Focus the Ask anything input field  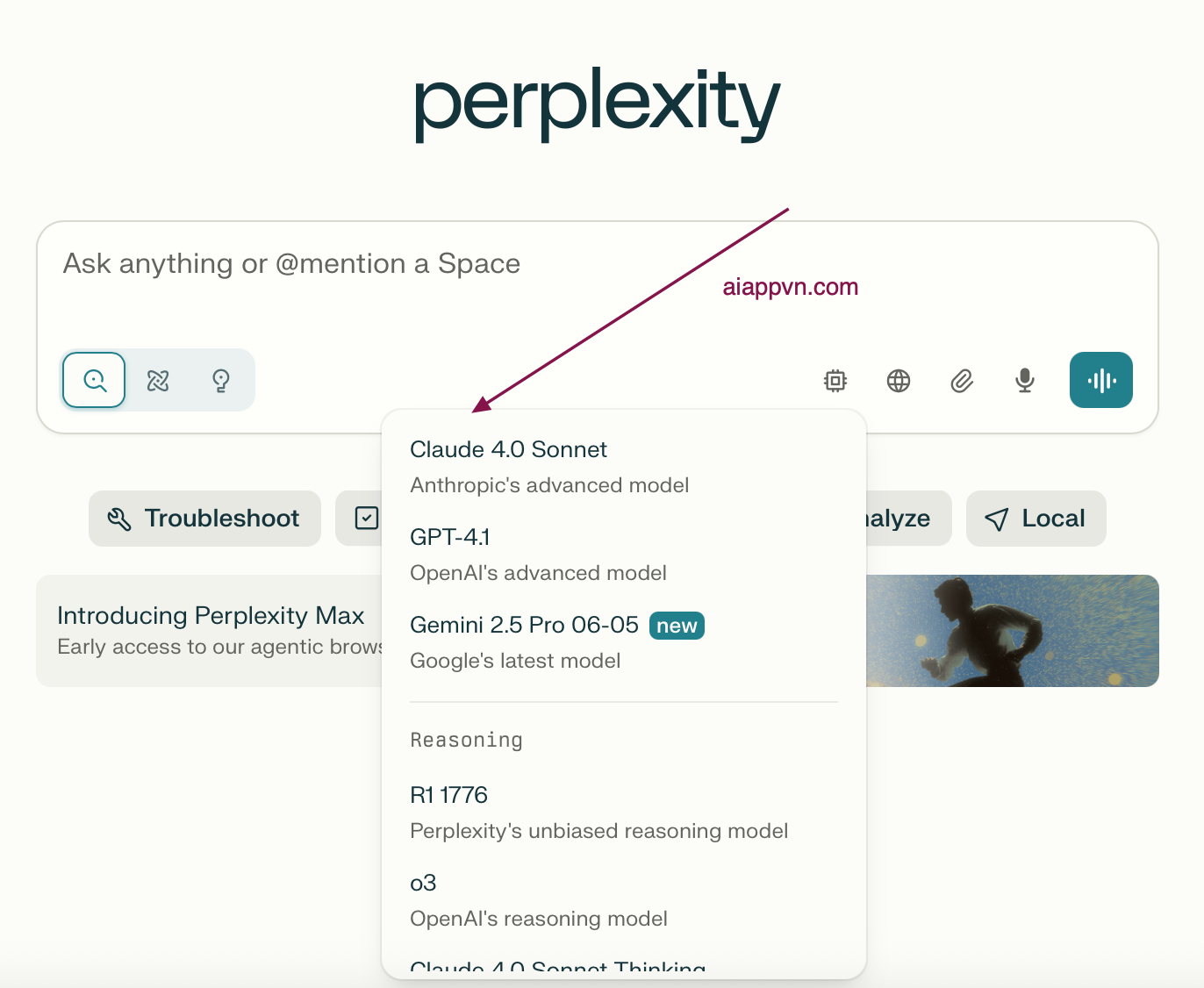click(598, 283)
